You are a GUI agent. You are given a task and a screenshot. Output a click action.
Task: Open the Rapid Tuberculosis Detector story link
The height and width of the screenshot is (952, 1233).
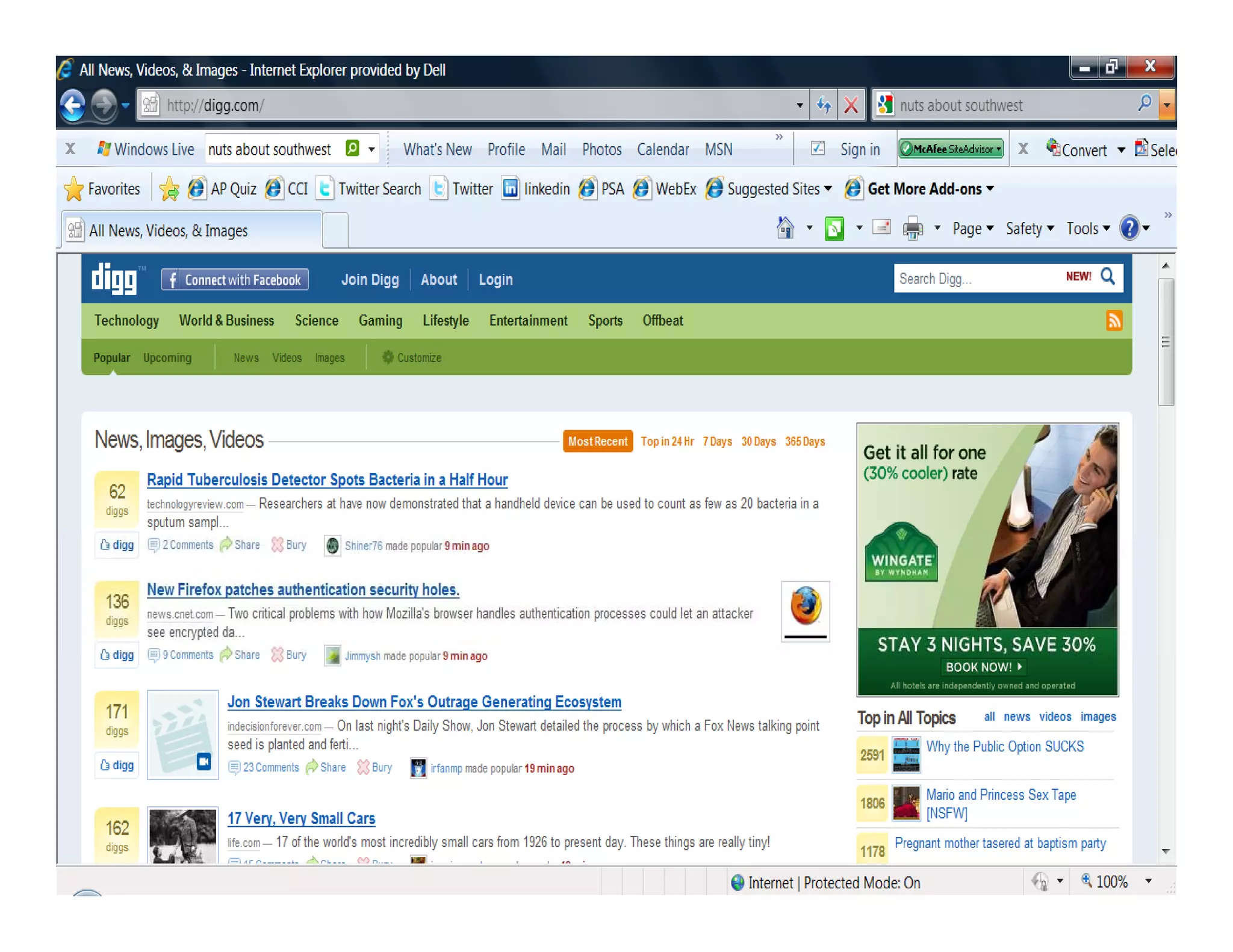(327, 480)
